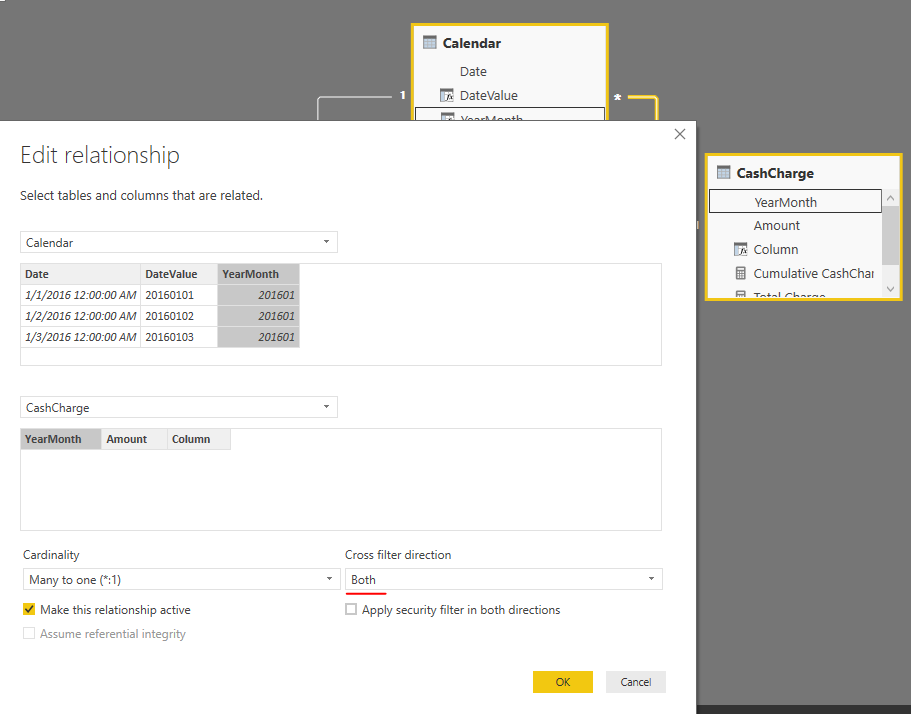Click cell 20160101 in the preview
The width and height of the screenshot is (911, 714).
click(179, 295)
